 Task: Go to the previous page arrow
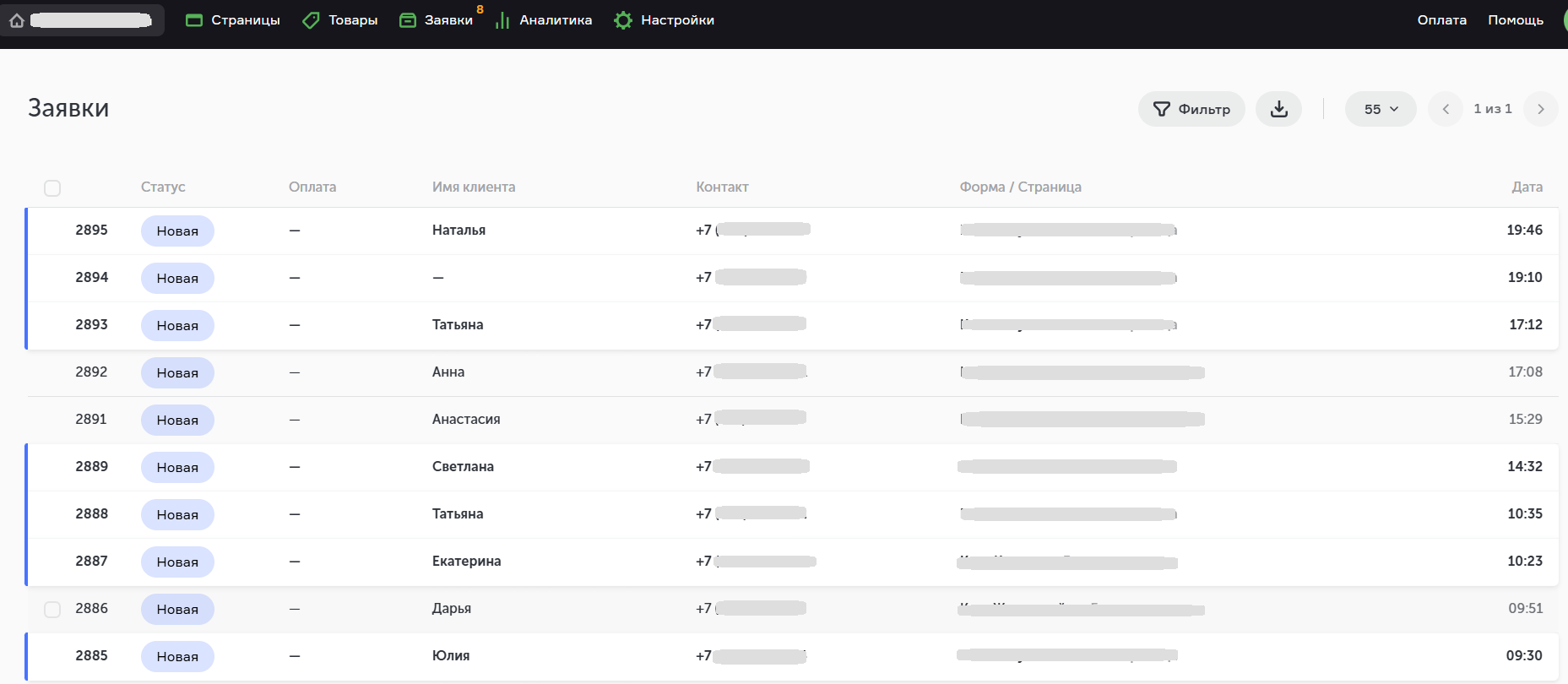point(1446,109)
